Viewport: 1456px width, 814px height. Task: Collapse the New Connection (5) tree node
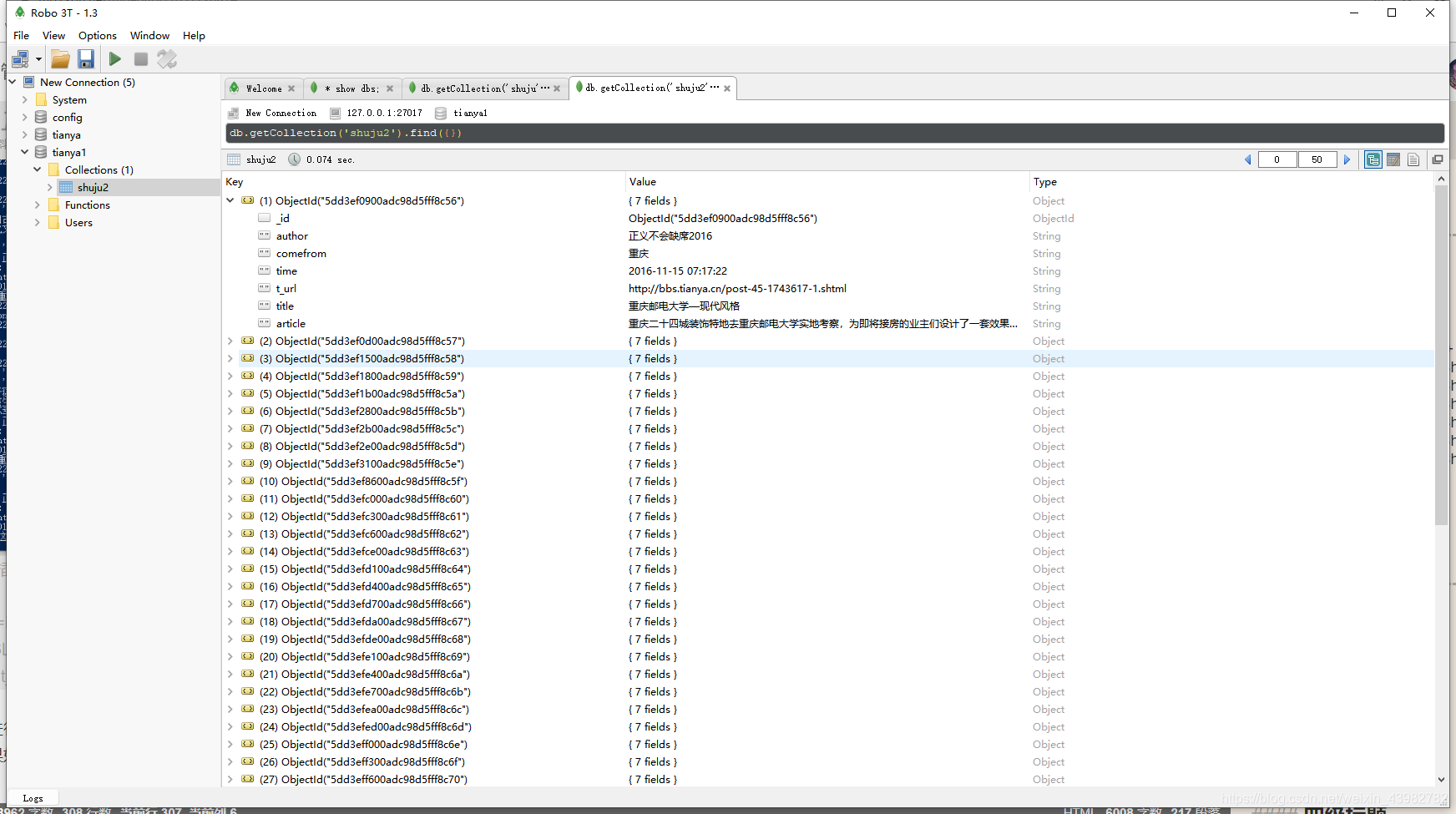pyautogui.click(x=13, y=82)
